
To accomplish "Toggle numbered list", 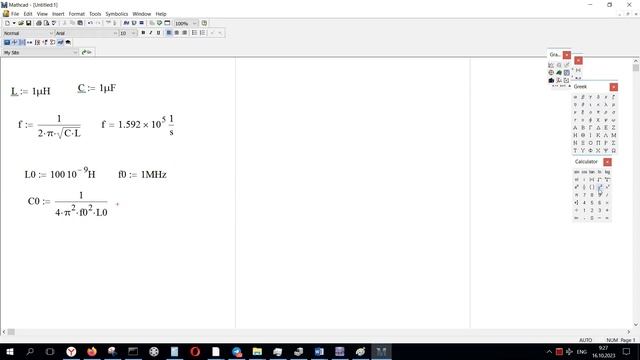I will point(202,33).
